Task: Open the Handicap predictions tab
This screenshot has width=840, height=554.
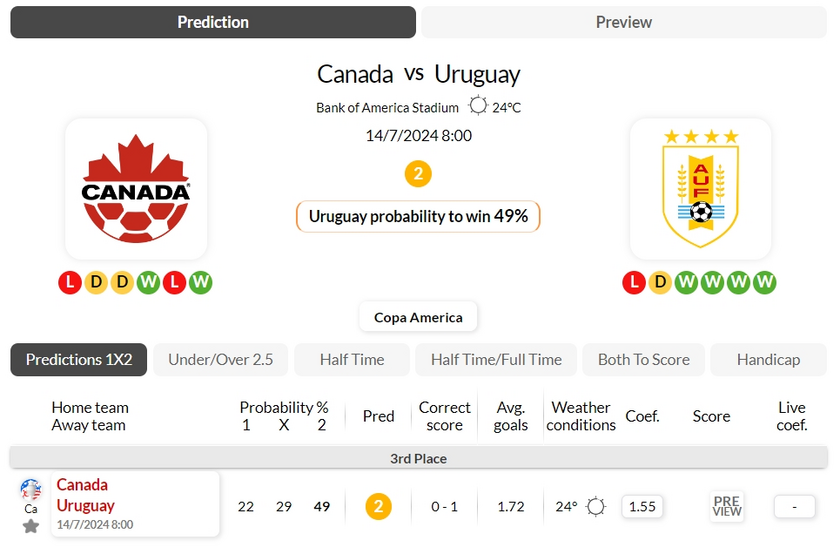Action: pos(768,359)
